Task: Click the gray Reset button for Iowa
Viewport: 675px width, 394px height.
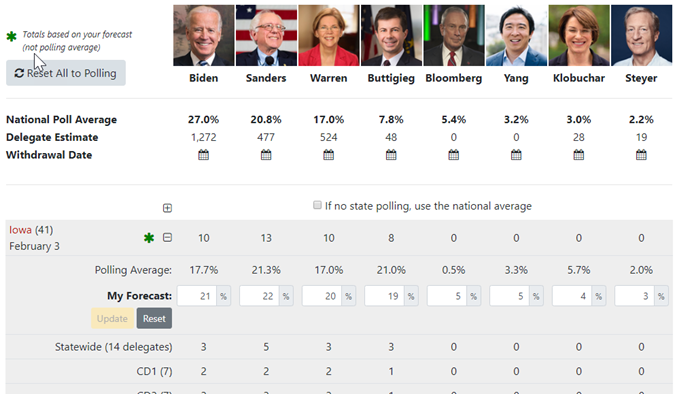Action: pos(154,318)
